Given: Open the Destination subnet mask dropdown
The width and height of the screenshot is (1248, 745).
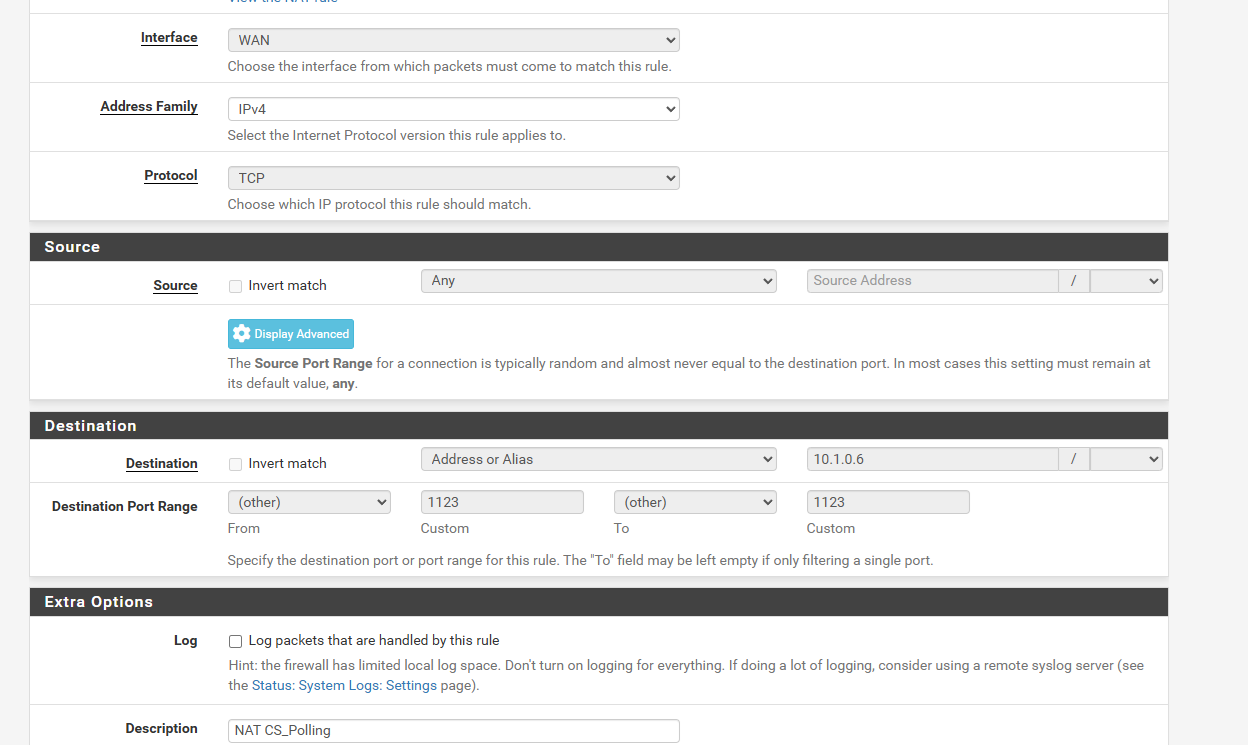Looking at the screenshot, I should point(1126,459).
